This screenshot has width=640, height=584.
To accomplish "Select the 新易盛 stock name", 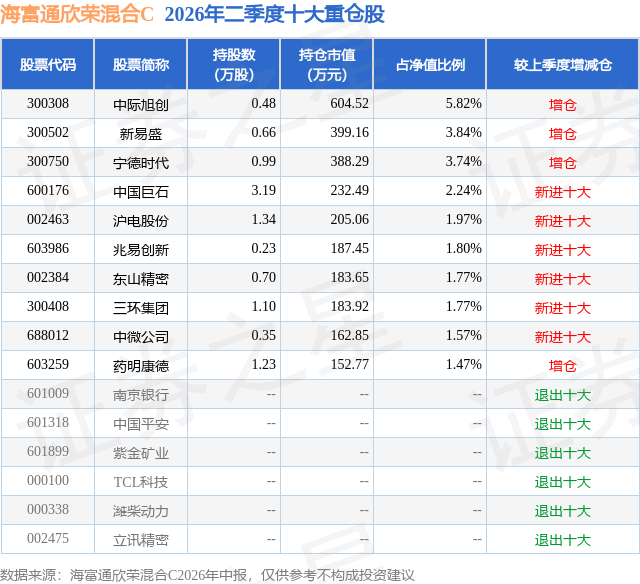I will (x=141, y=134).
